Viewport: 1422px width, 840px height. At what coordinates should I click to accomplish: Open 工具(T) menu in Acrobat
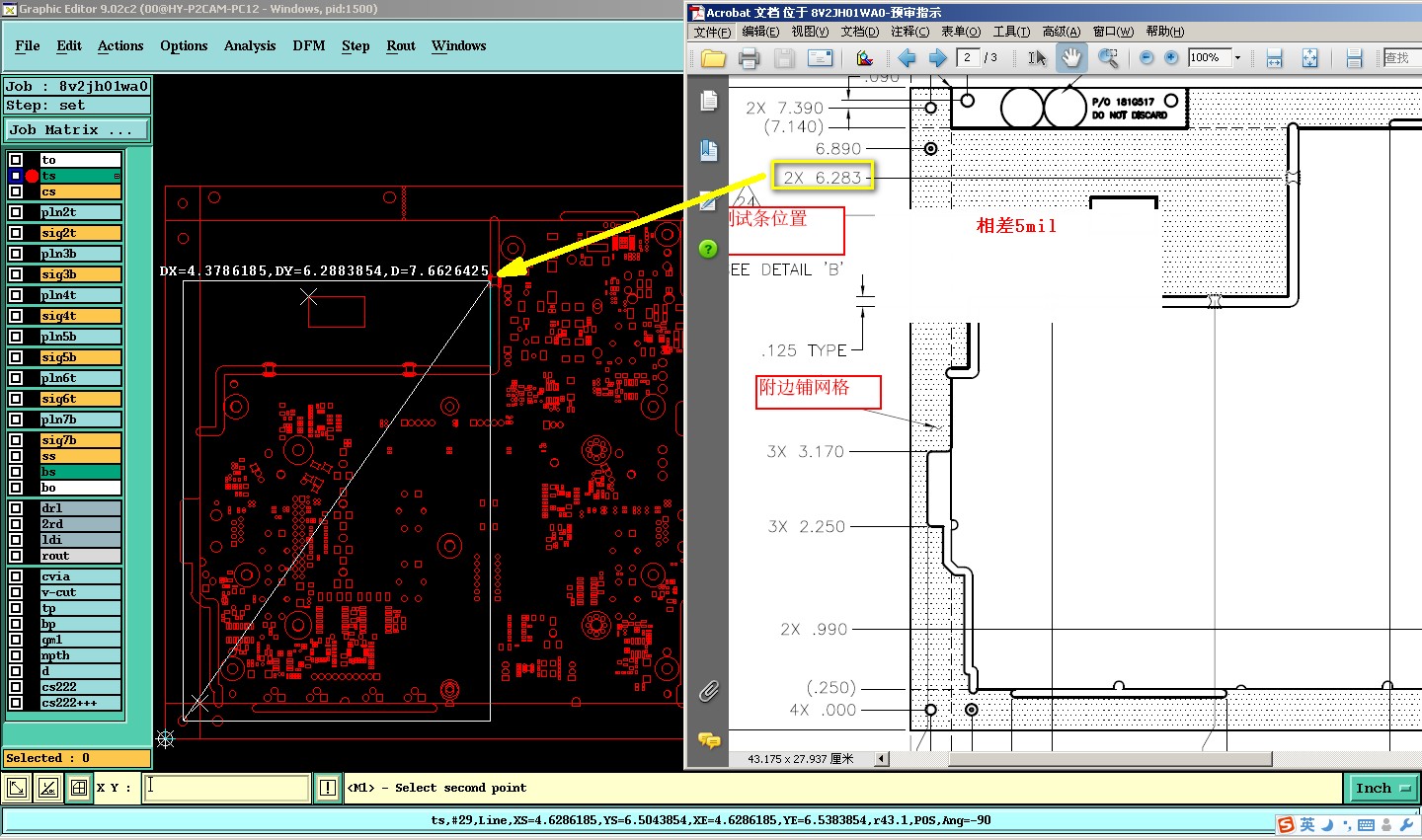pos(1011,32)
